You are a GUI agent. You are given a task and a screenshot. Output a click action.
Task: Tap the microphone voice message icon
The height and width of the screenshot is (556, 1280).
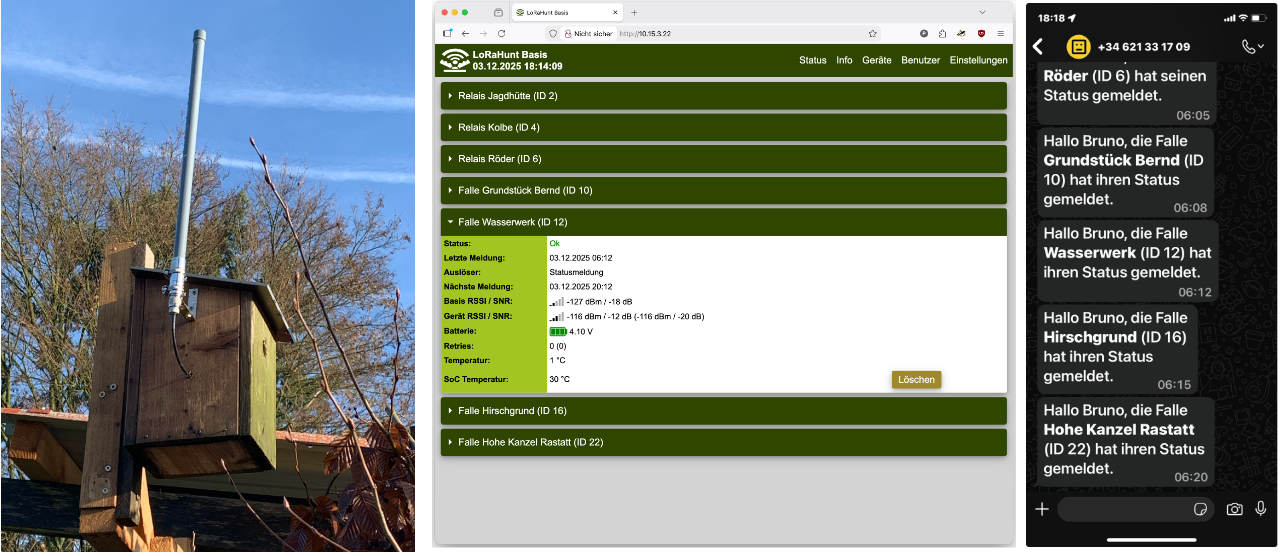tap(1261, 509)
